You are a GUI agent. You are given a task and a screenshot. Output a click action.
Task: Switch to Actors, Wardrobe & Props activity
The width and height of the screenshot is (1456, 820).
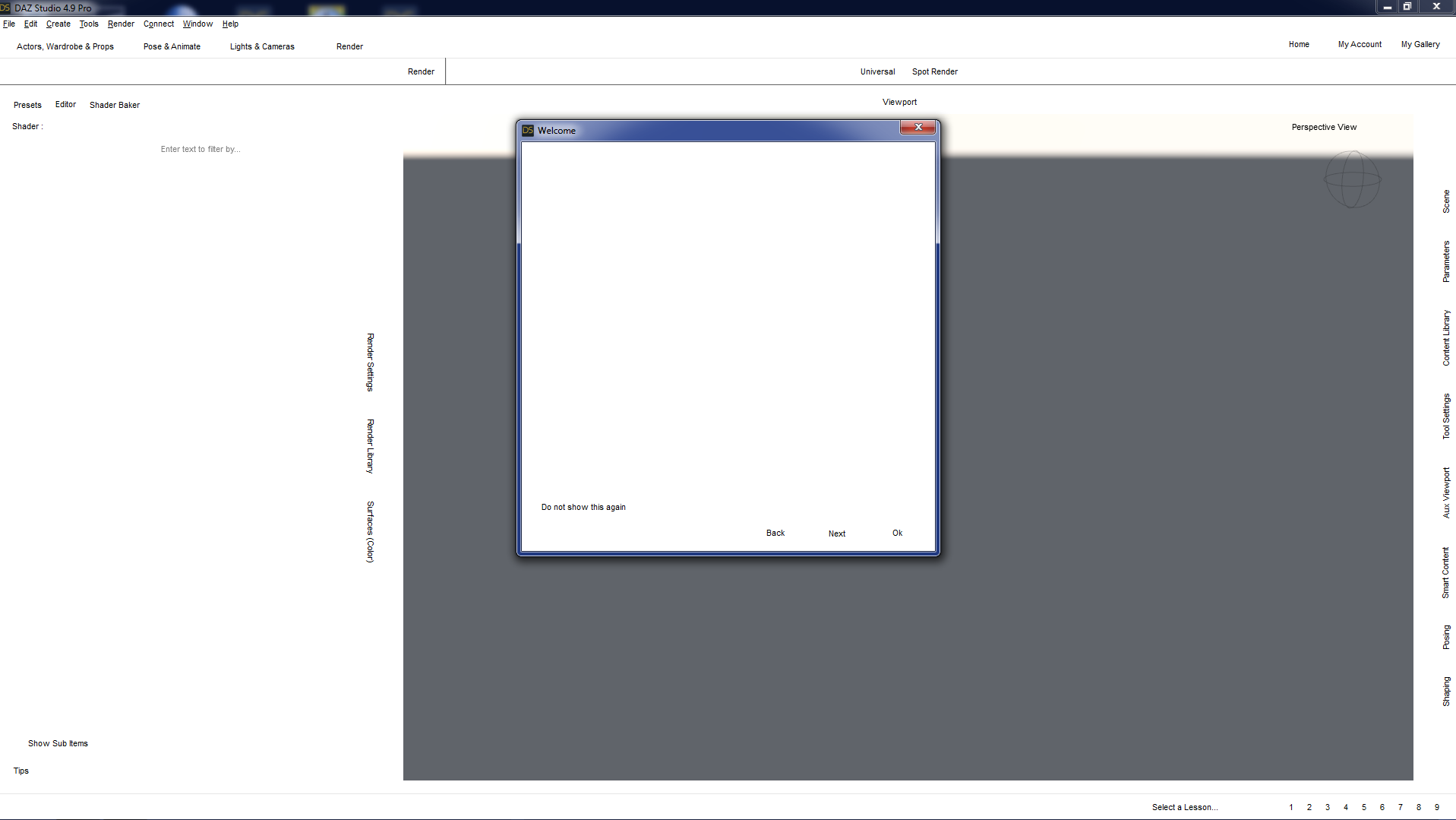(65, 47)
